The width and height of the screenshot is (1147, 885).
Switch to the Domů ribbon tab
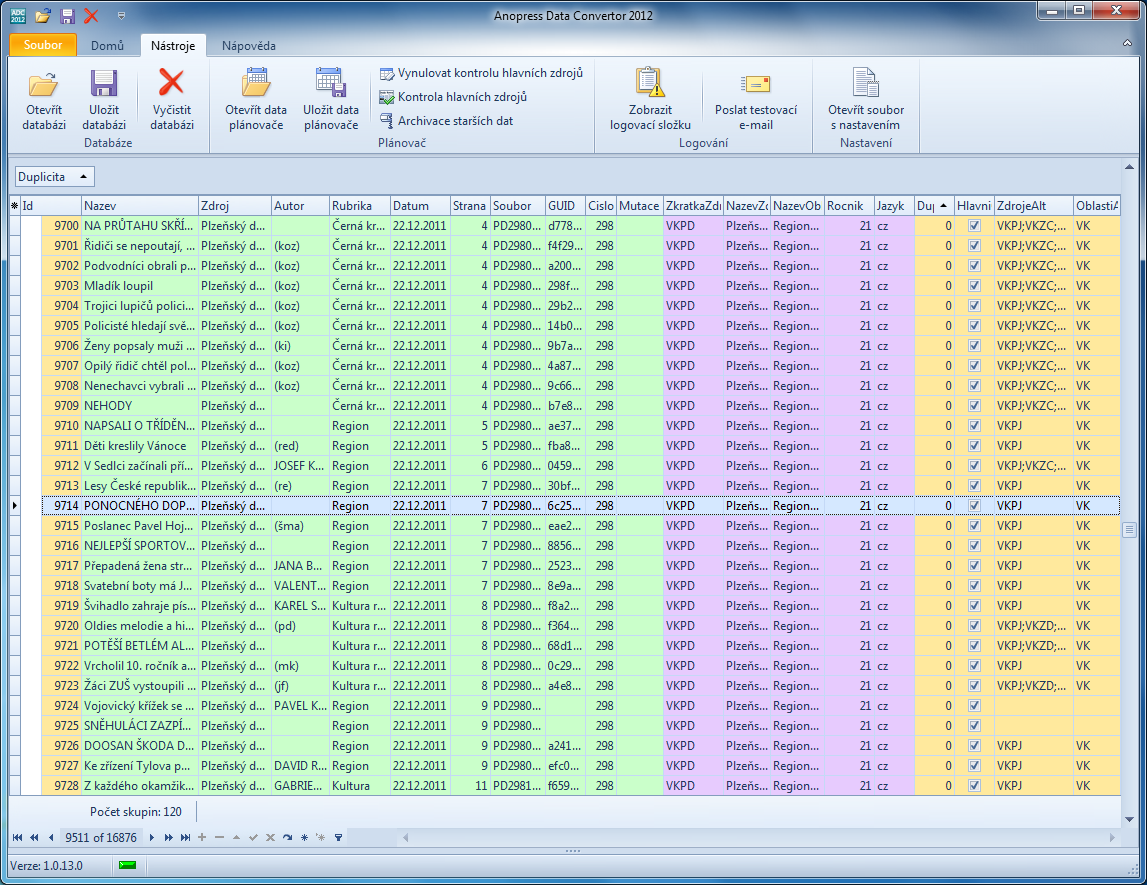point(107,46)
